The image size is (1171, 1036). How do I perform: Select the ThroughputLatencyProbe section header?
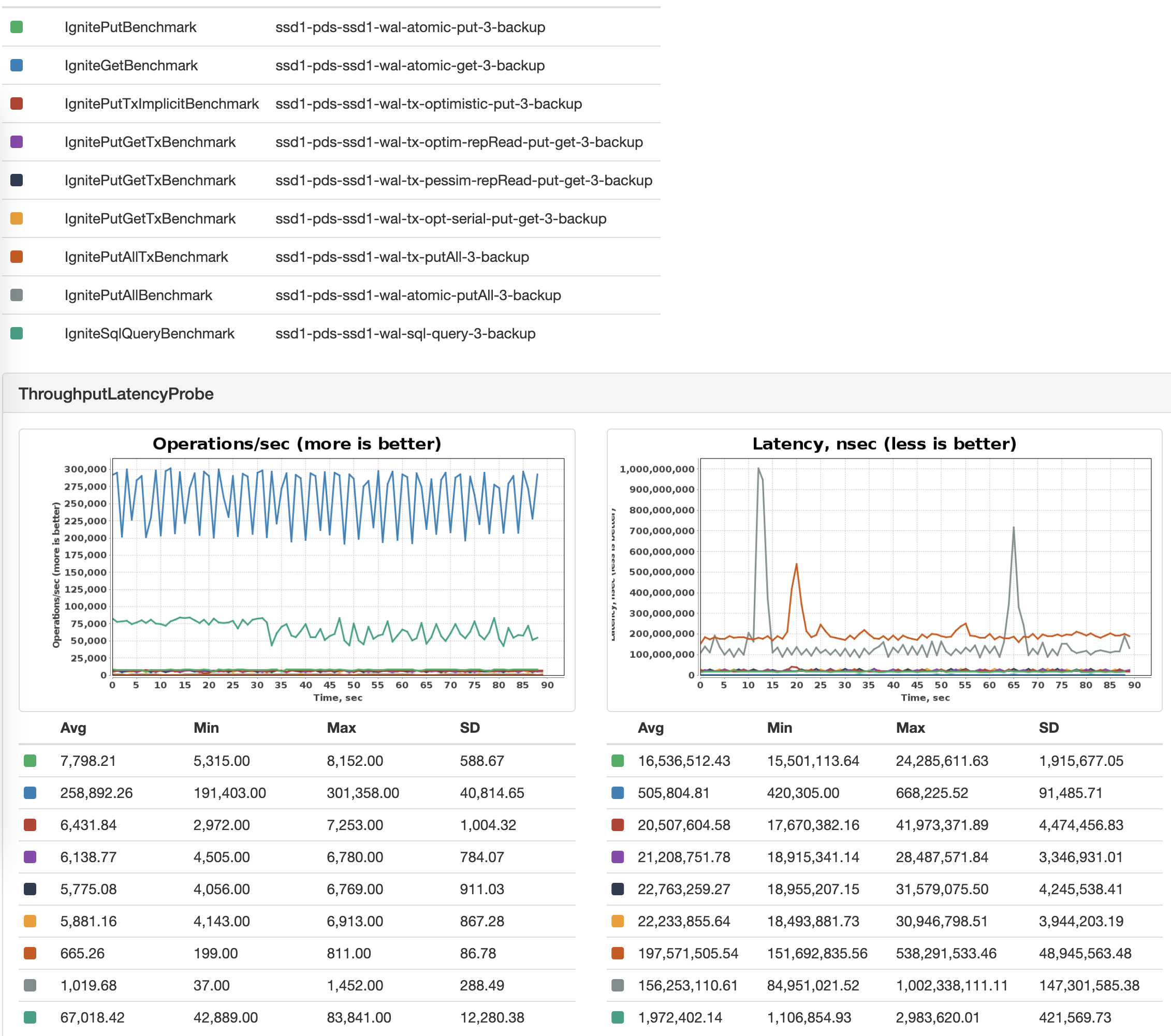point(115,394)
